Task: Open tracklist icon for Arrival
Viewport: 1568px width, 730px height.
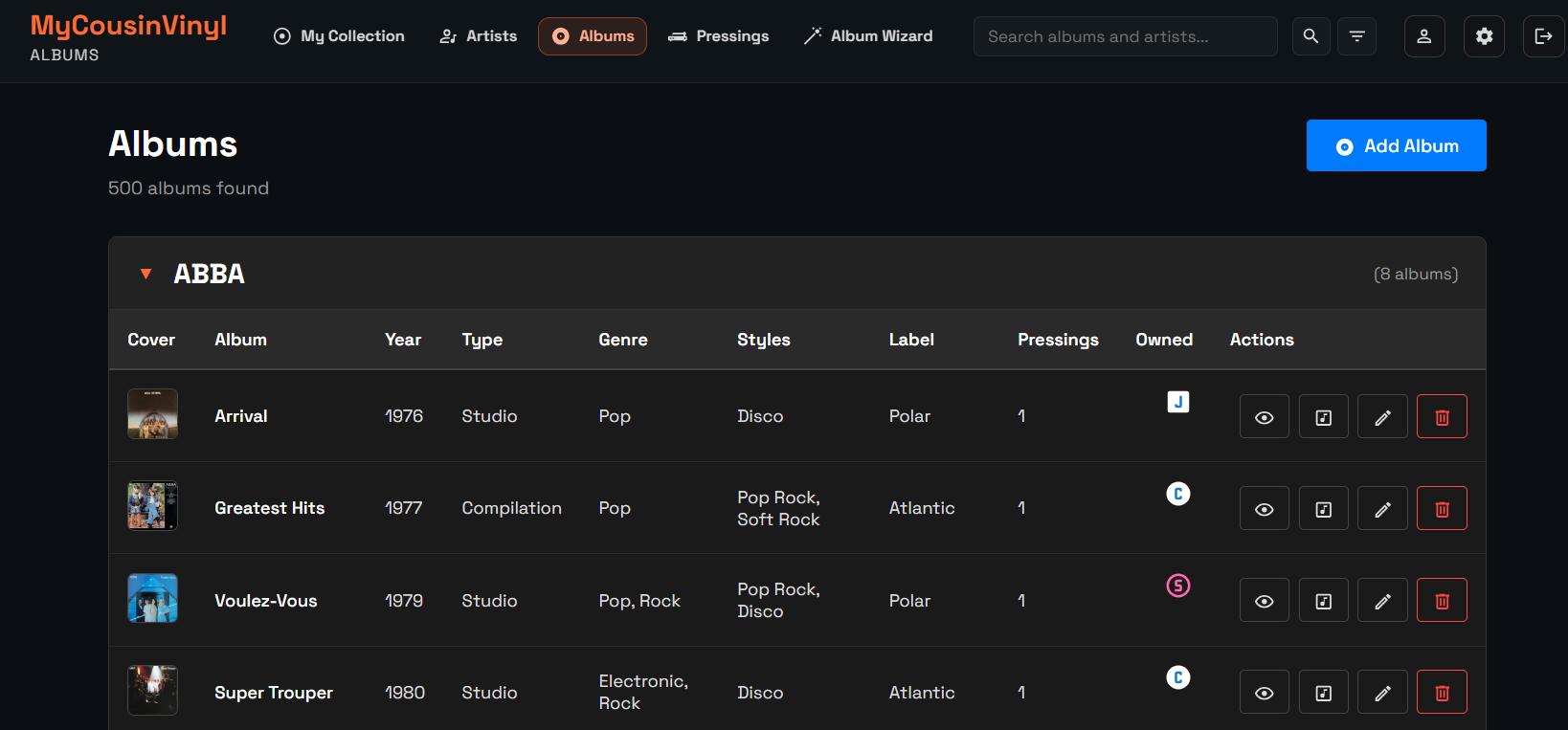Action: point(1324,416)
